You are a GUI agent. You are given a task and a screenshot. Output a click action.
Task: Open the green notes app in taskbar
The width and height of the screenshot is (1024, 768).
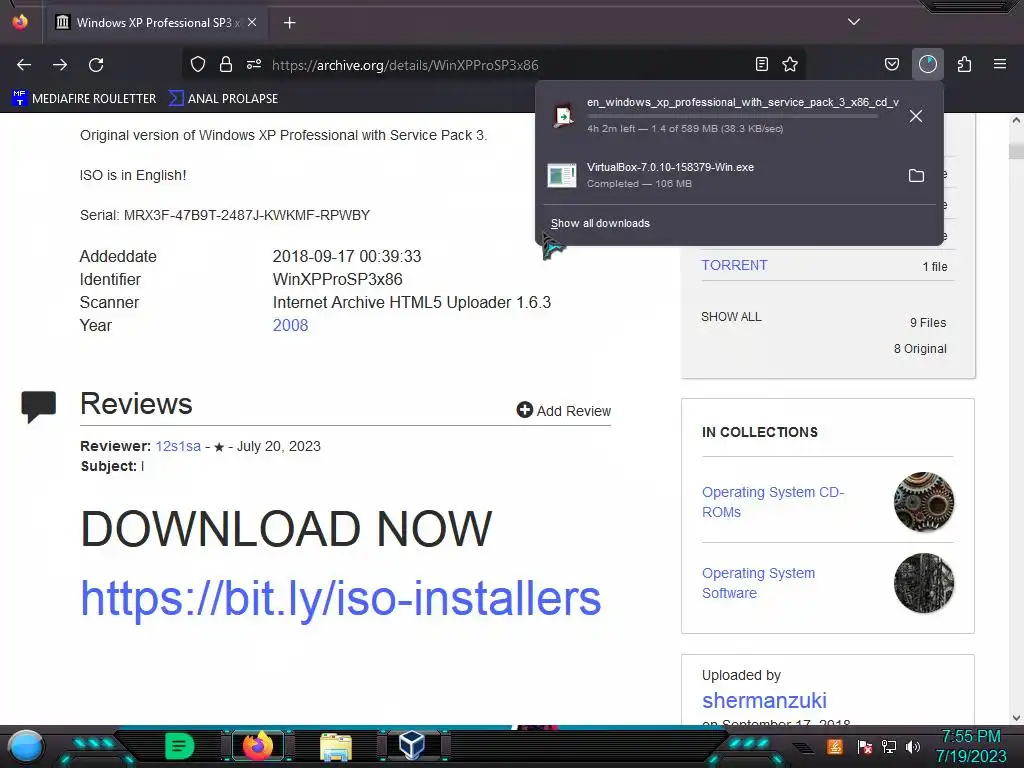[x=180, y=746]
